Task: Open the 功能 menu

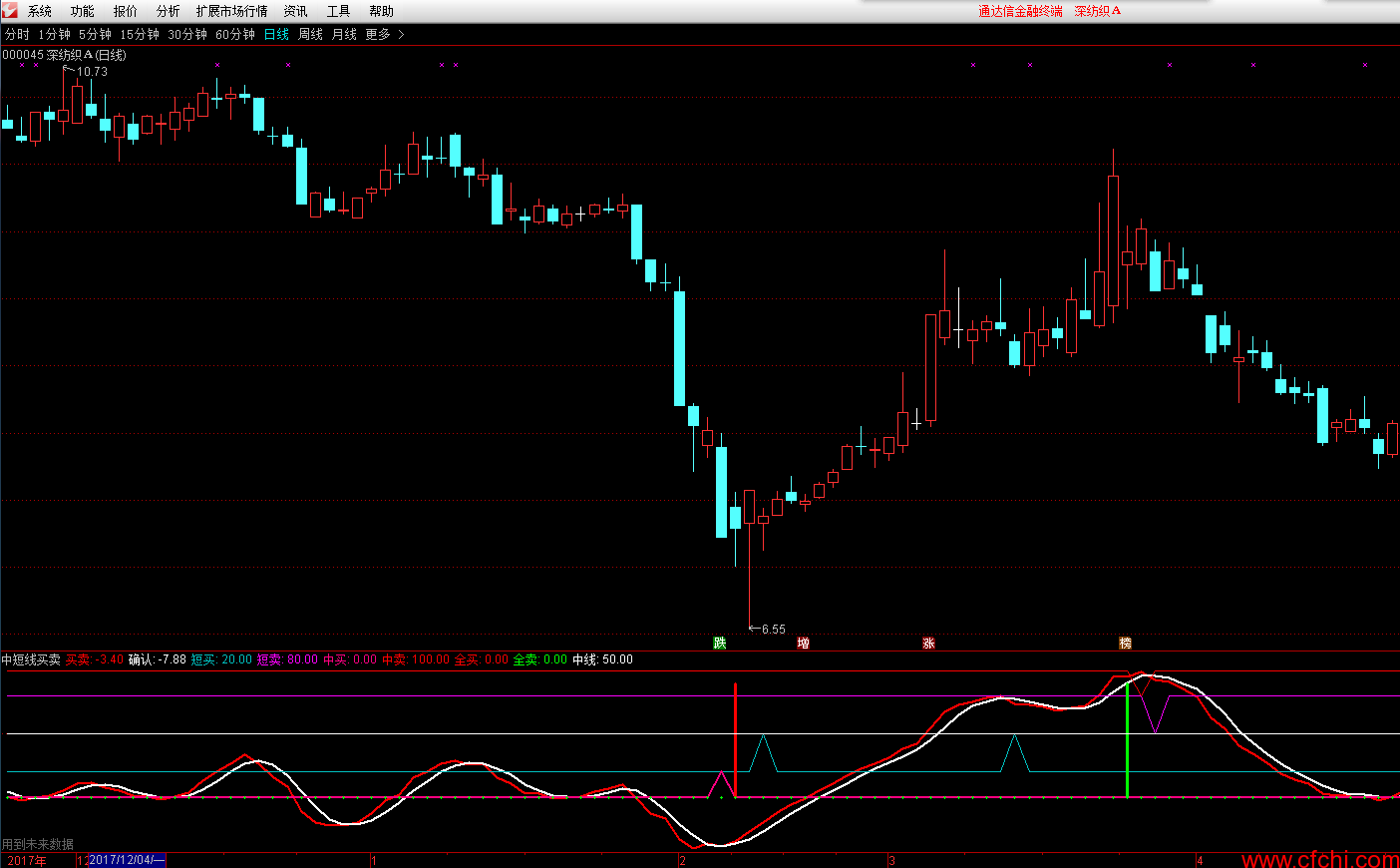Action: [83, 11]
